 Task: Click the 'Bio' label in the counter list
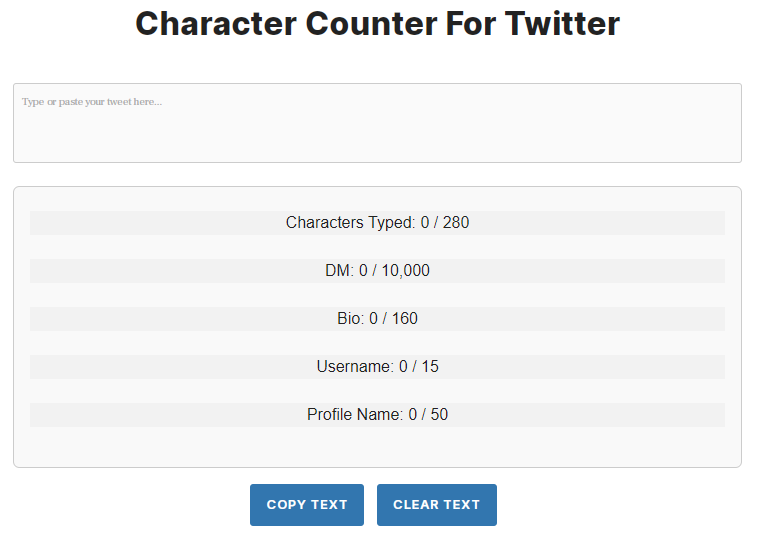349,319
